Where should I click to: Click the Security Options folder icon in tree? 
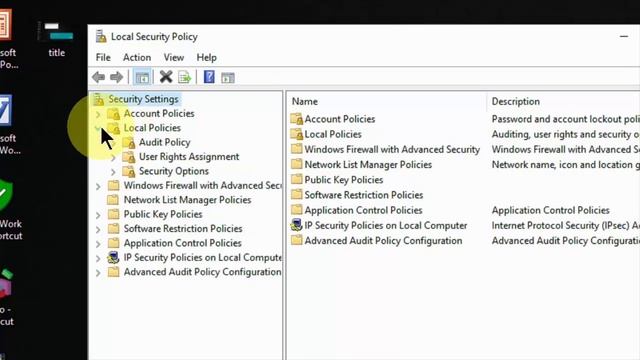coord(129,171)
